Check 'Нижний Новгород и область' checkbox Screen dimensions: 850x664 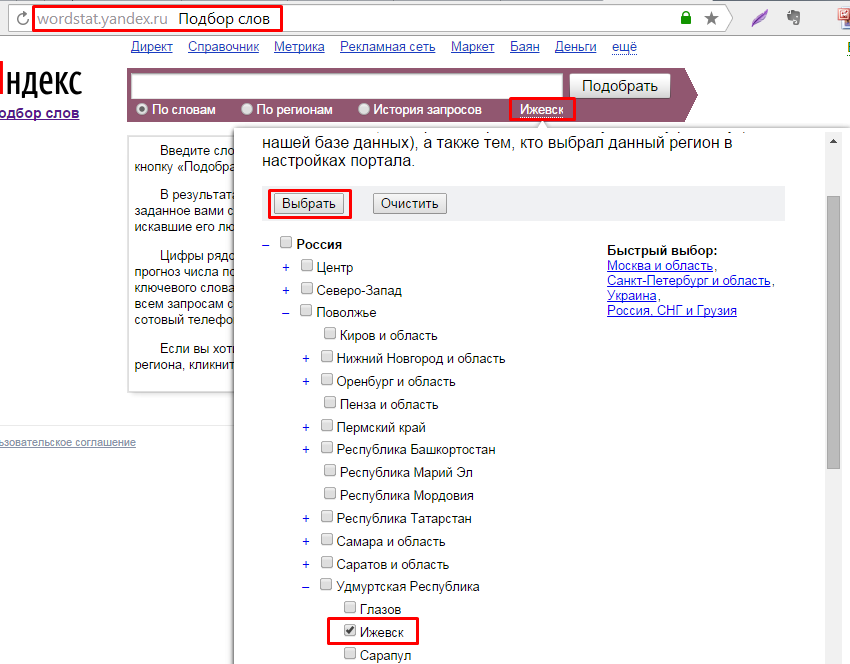point(326,356)
